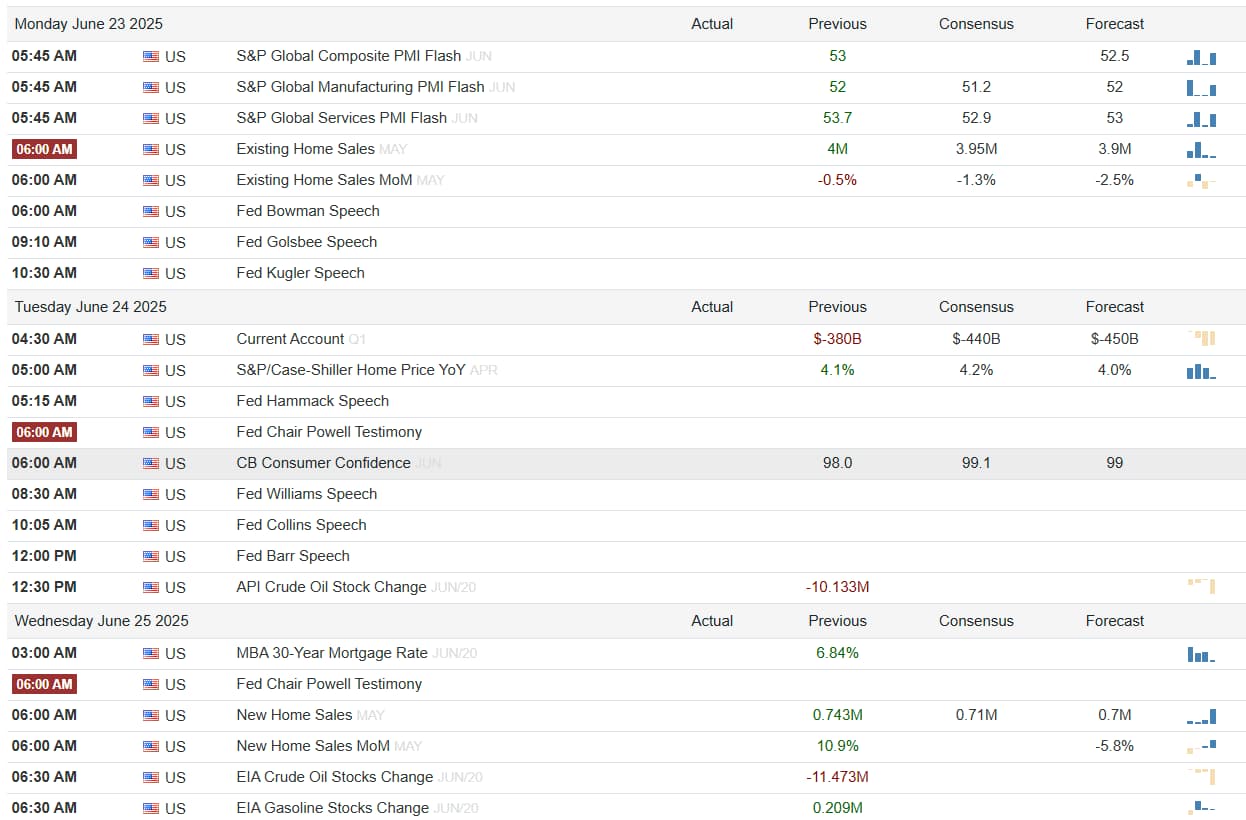The image size is (1246, 820).
Task: Open the Fed Golsbee Speech entry
Action: click(306, 242)
